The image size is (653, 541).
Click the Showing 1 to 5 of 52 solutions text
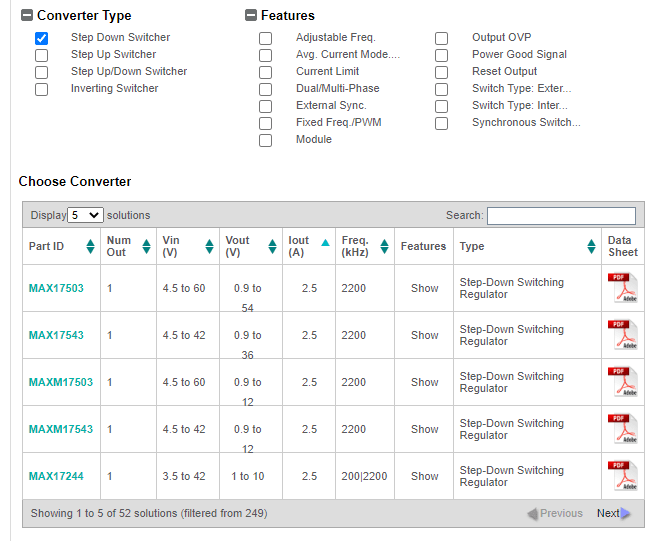click(x=149, y=513)
